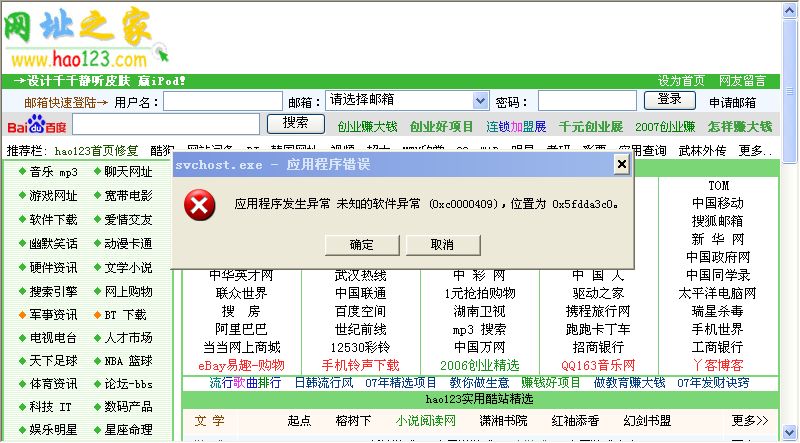800x443 pixels.
Task: Open the 中华英才网 link
Action: pyautogui.click(x=241, y=276)
